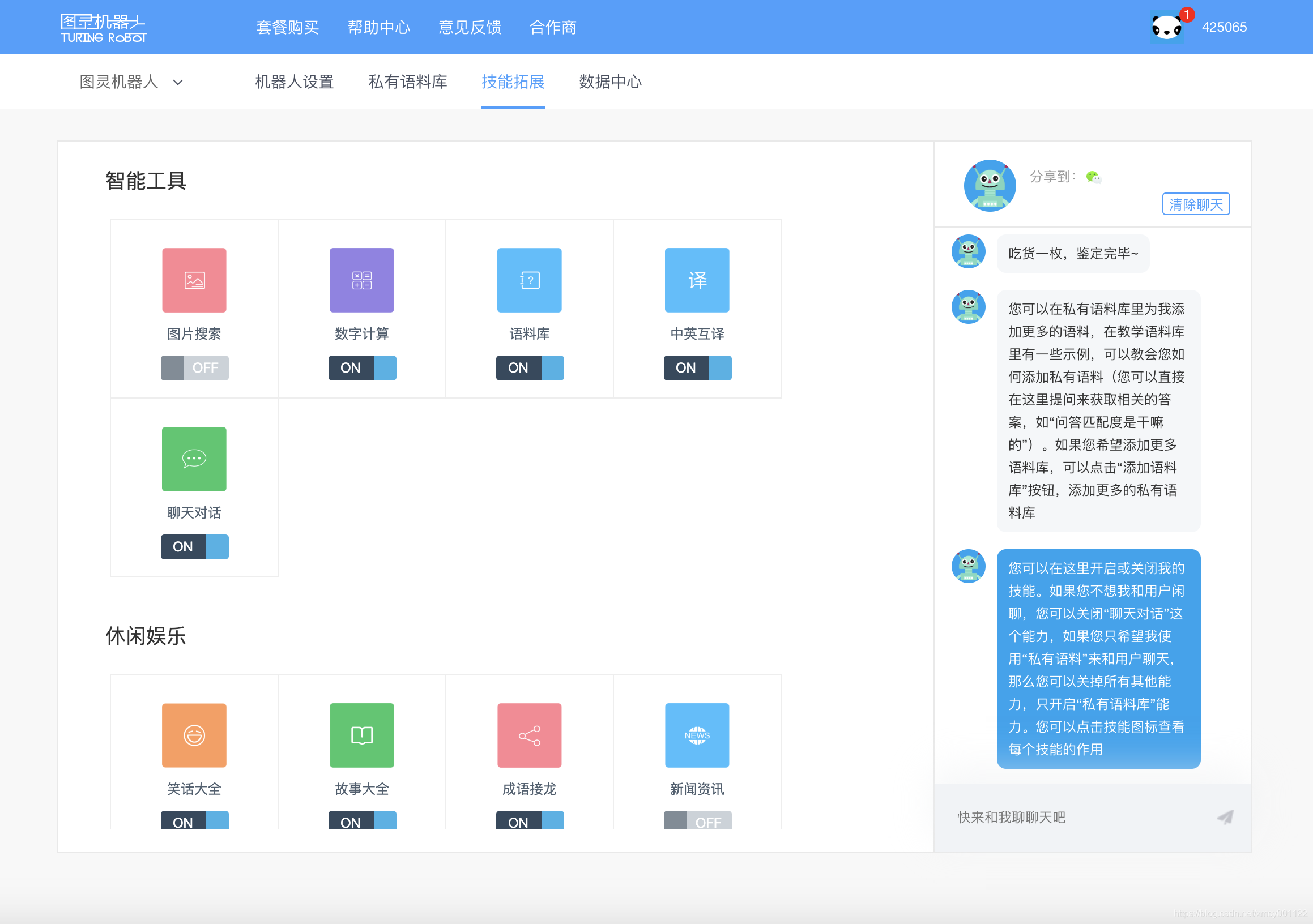
Task: Click the 清除聊天 clear chat button
Action: (x=1196, y=204)
